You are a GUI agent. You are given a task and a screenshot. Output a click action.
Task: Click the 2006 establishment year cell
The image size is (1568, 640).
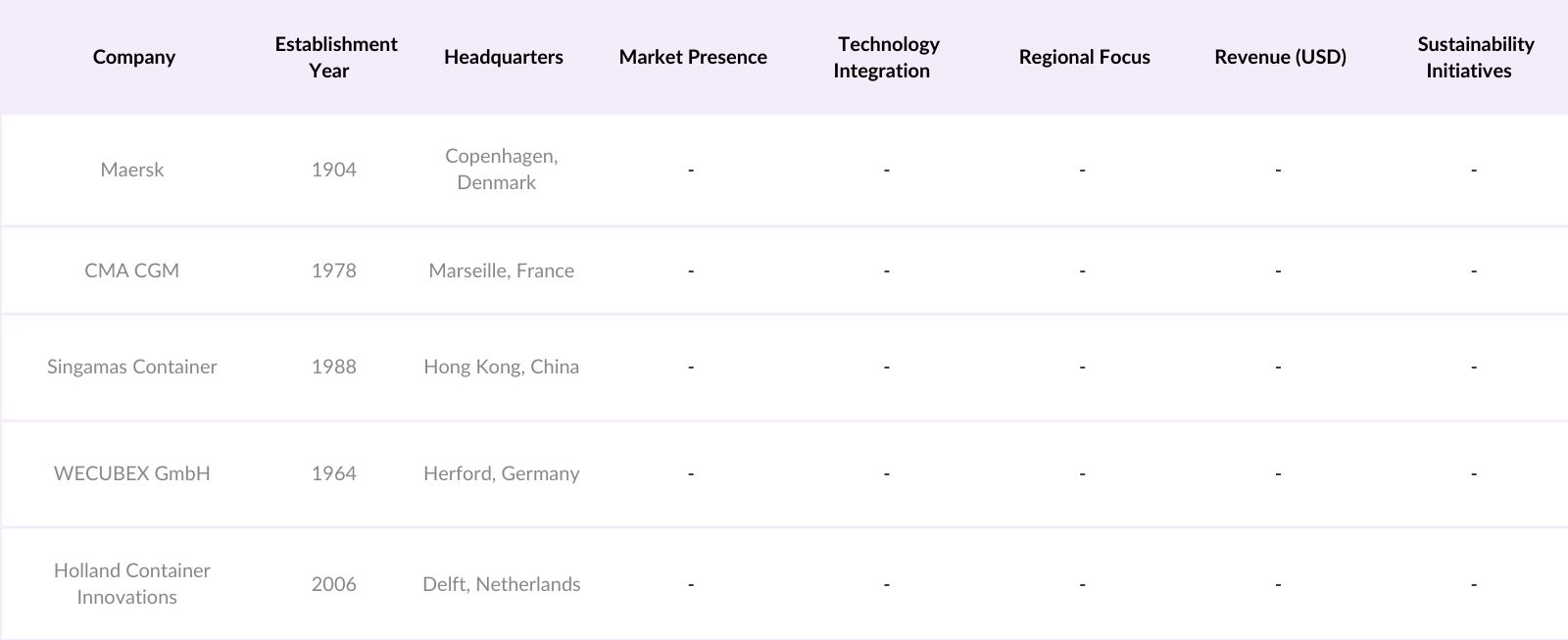coord(333,584)
